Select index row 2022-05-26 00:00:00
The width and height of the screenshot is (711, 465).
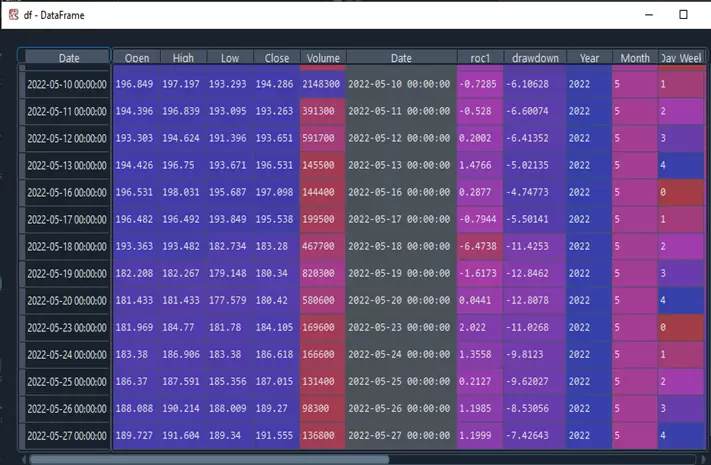[x=65, y=408]
